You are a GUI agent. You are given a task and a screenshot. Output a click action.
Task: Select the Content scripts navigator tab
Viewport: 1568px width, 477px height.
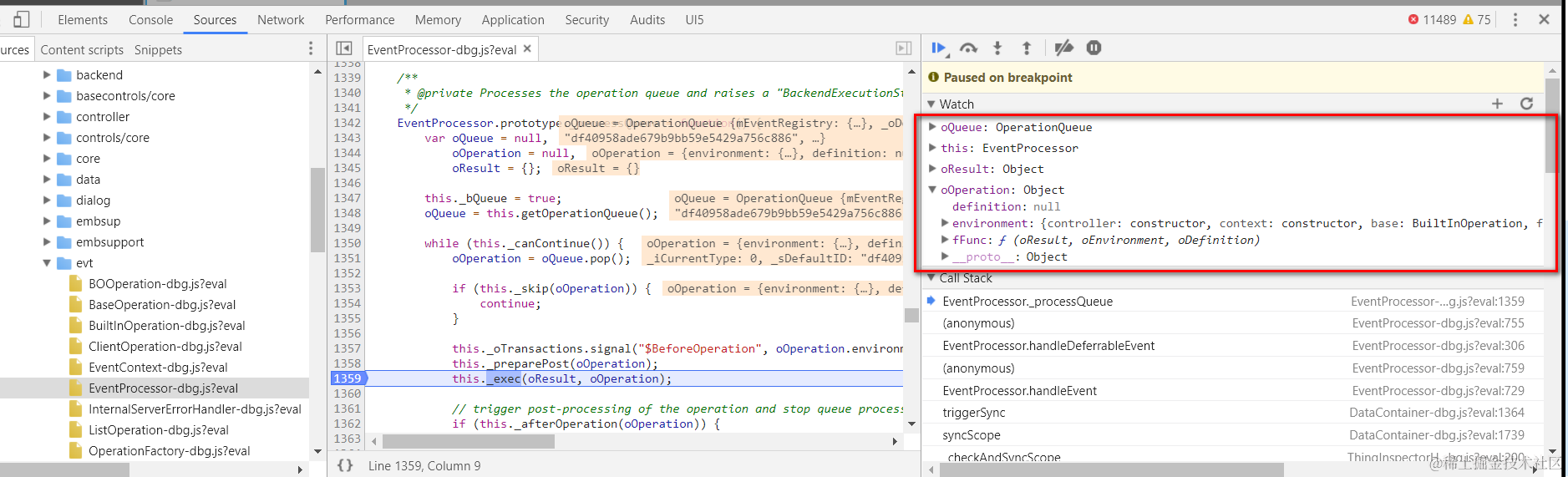click(82, 49)
